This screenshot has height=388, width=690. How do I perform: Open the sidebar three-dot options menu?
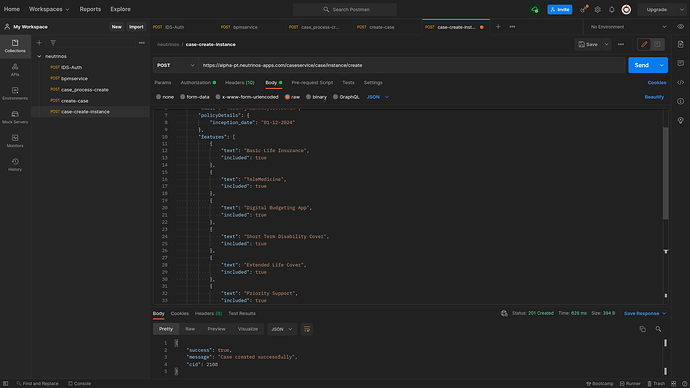point(142,43)
